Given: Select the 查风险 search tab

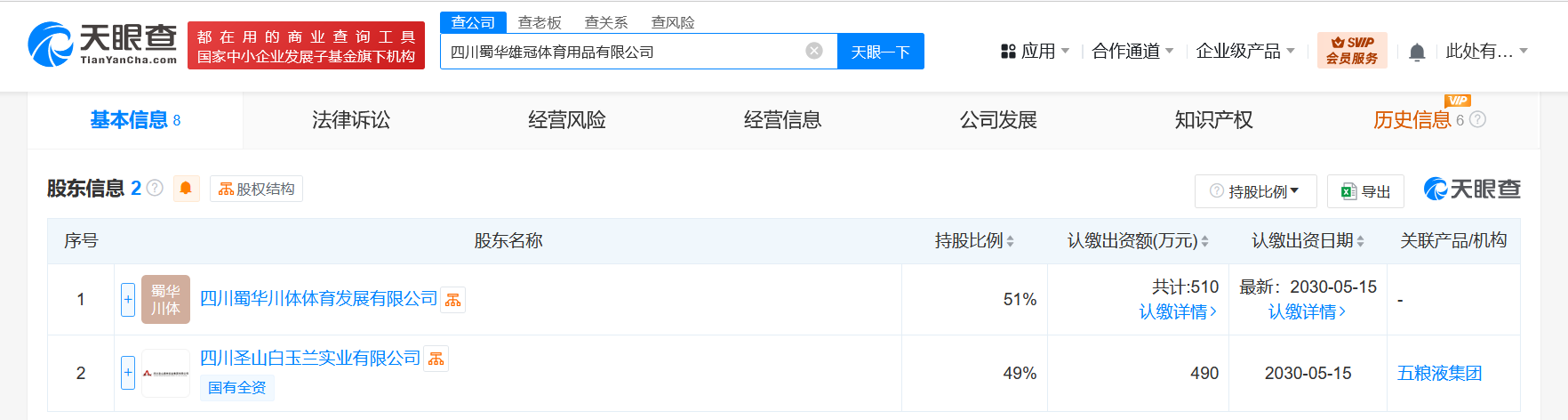Looking at the screenshot, I should (x=673, y=22).
